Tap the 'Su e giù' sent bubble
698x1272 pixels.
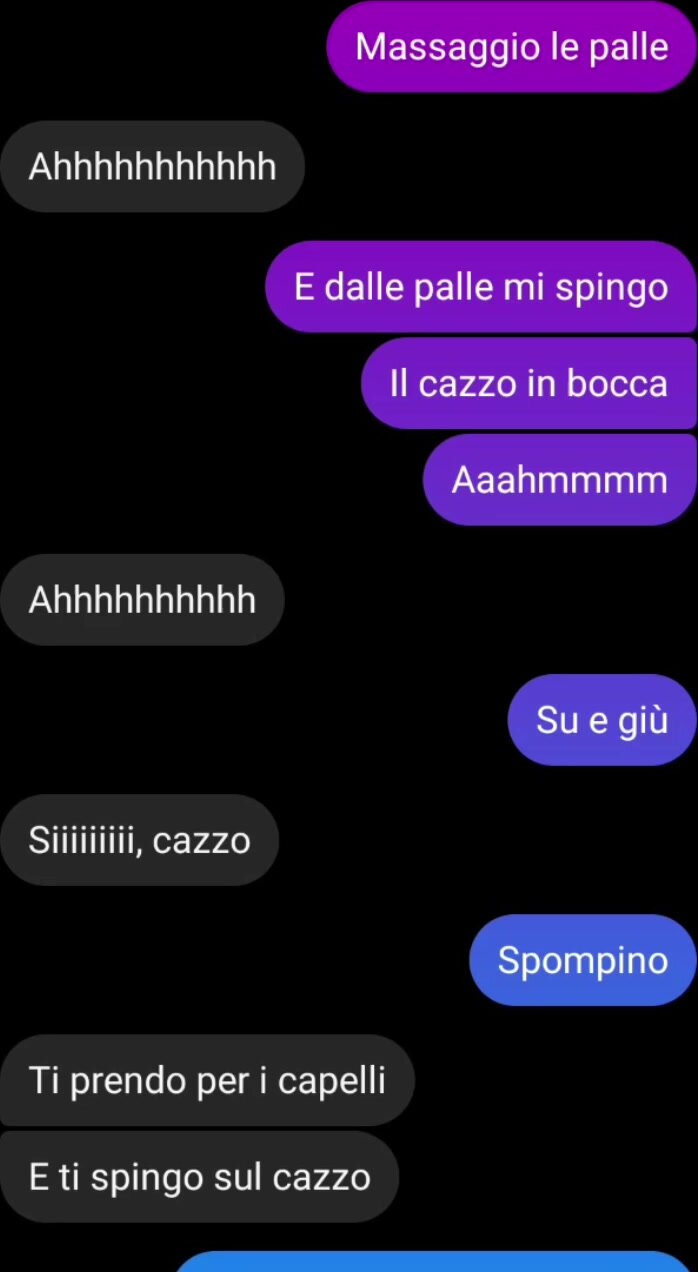pyautogui.click(x=601, y=720)
